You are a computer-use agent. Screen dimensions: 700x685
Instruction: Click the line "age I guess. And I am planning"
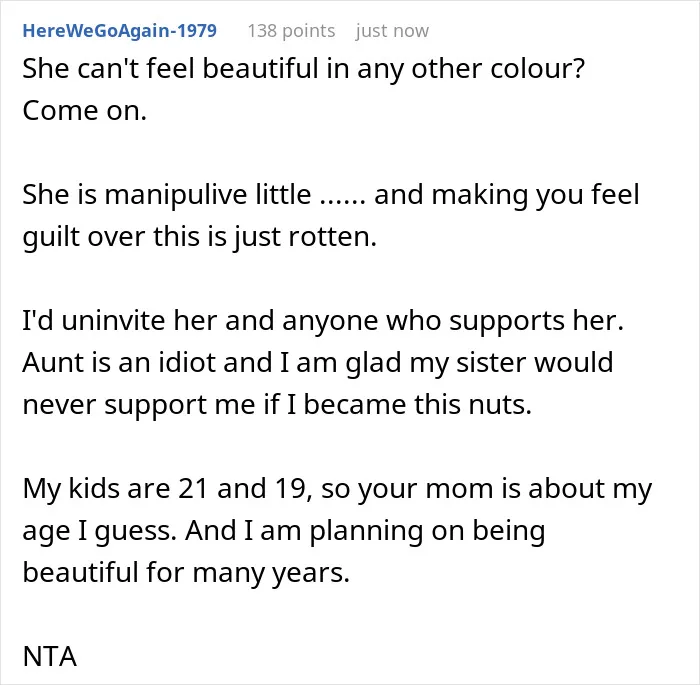(283, 531)
